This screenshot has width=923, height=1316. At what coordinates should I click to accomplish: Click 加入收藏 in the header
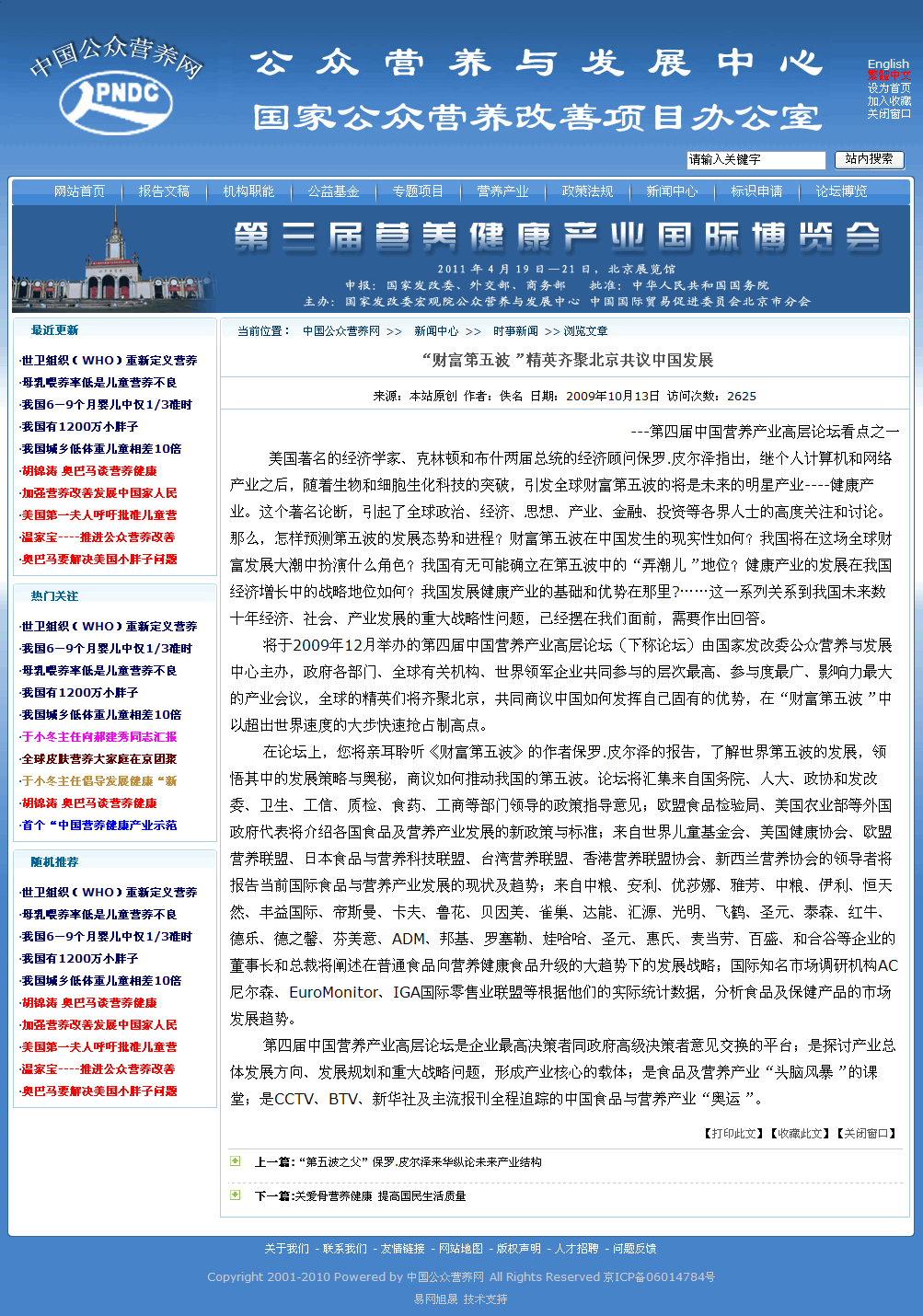tap(889, 101)
